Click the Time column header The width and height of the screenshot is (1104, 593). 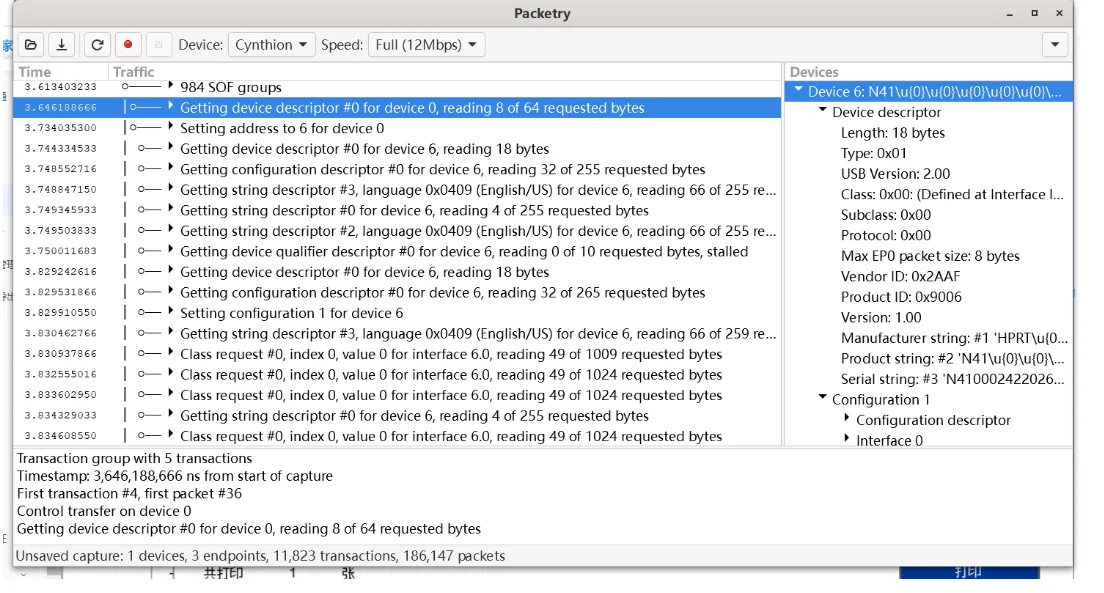(x=61, y=72)
